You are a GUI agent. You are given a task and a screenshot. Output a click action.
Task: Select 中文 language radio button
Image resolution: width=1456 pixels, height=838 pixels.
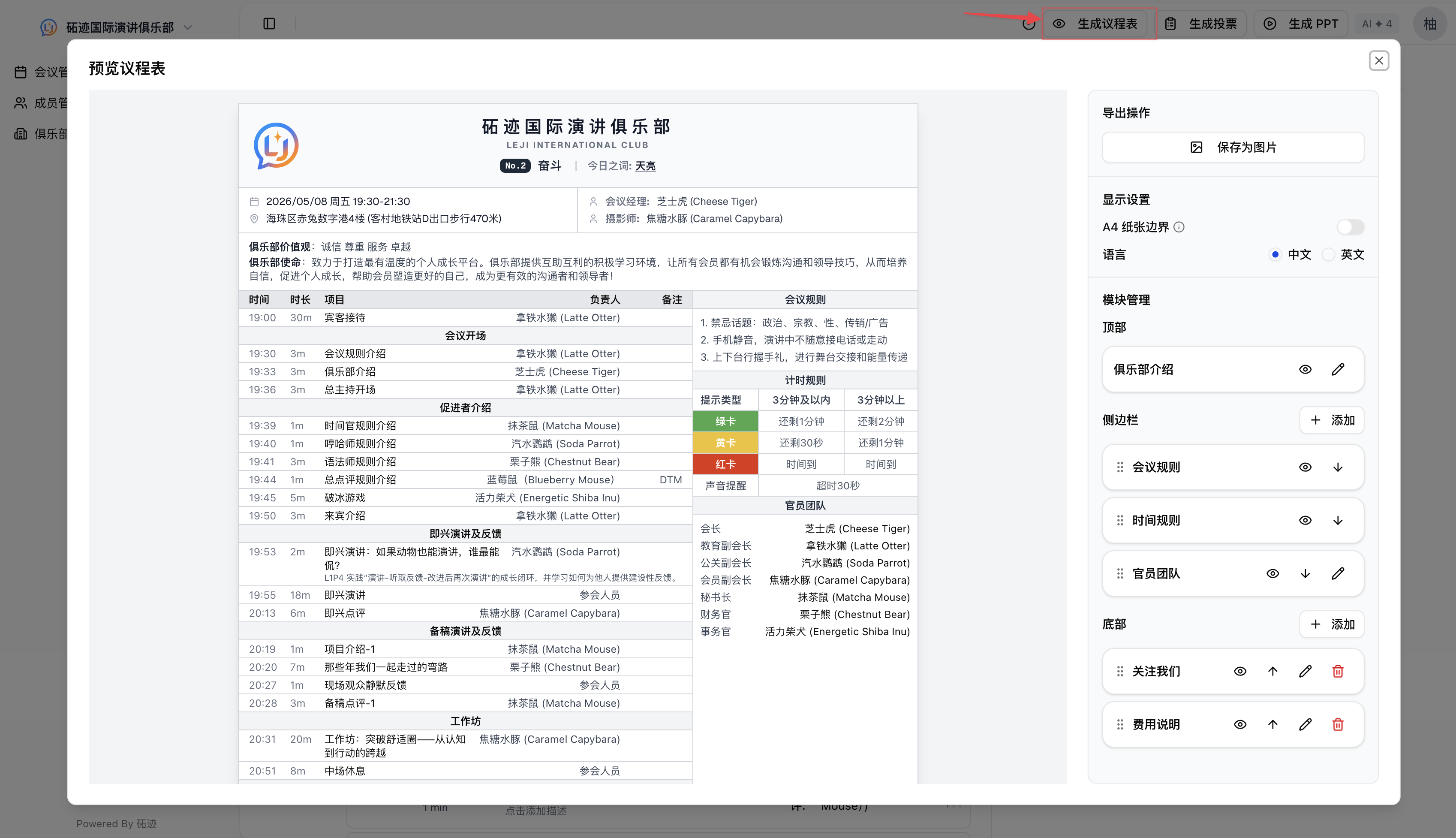click(1275, 254)
